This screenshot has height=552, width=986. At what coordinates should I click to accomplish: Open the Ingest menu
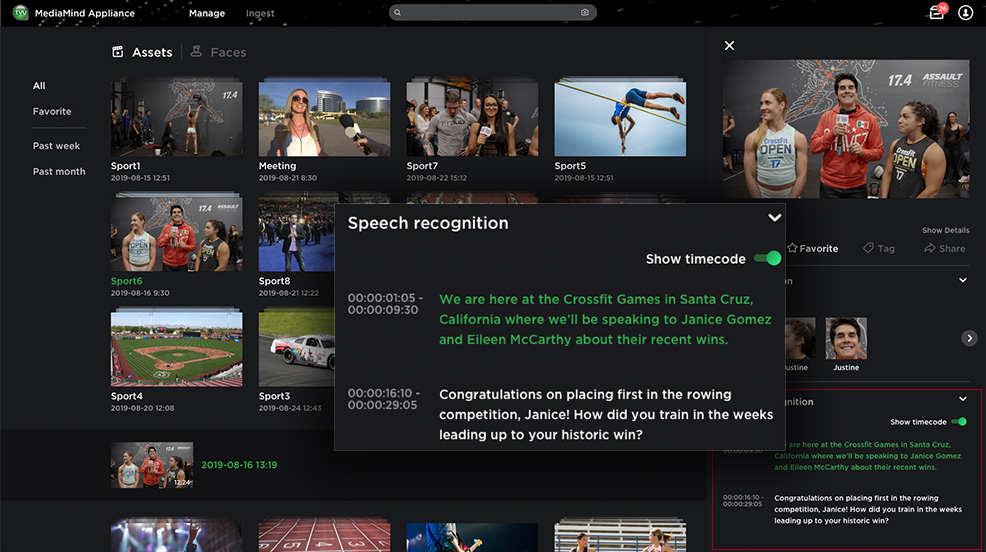[260, 13]
